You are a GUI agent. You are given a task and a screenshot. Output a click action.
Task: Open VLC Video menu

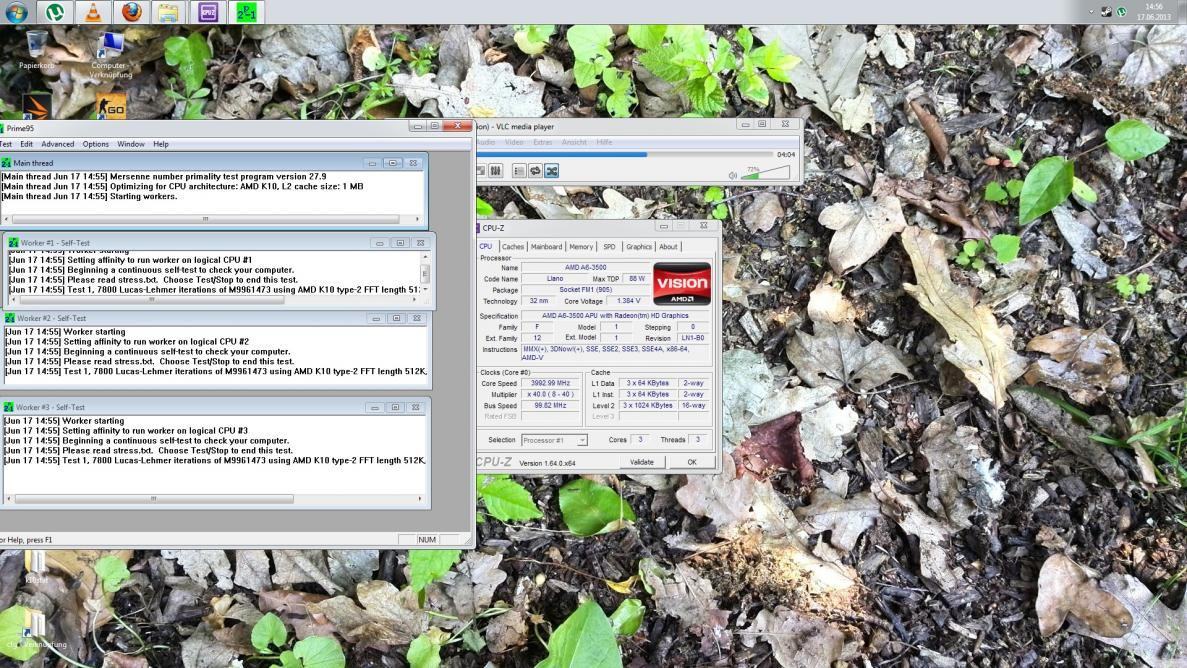tap(514, 142)
